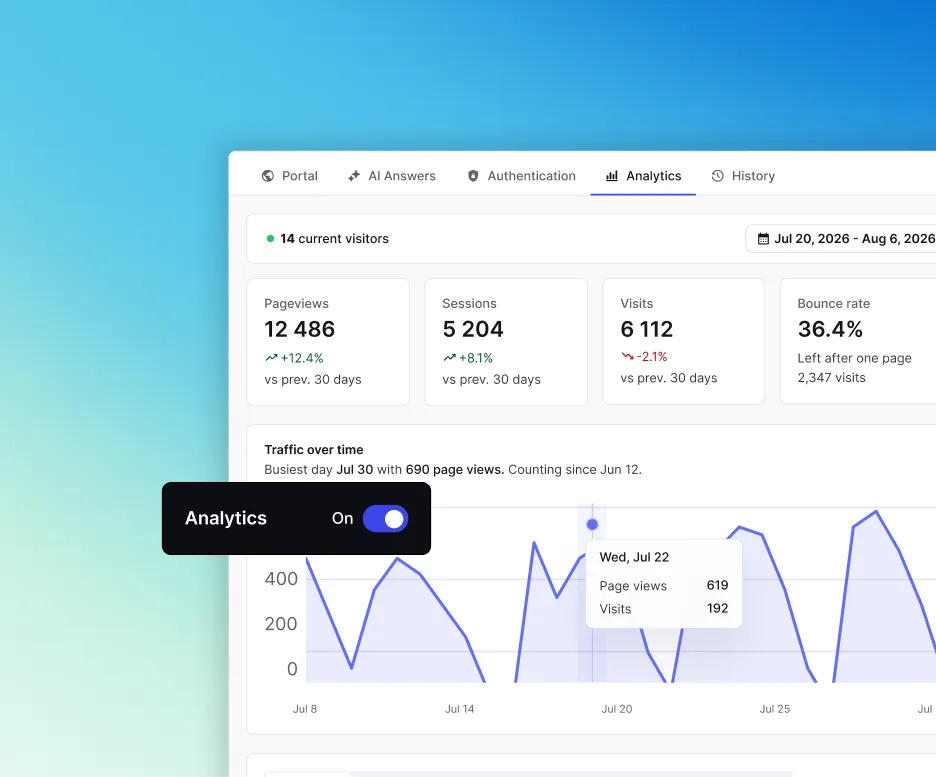
Task: Click the Jul 25 axis label
Action: pyautogui.click(x=775, y=709)
